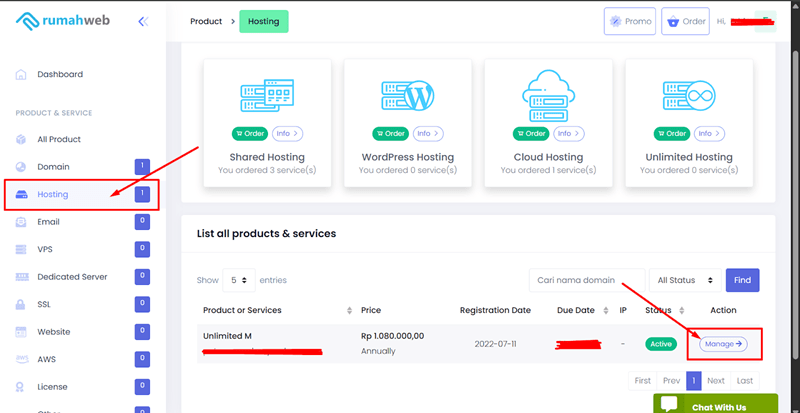Click Product in the breadcrumb
This screenshot has width=800, height=413.
point(206,21)
